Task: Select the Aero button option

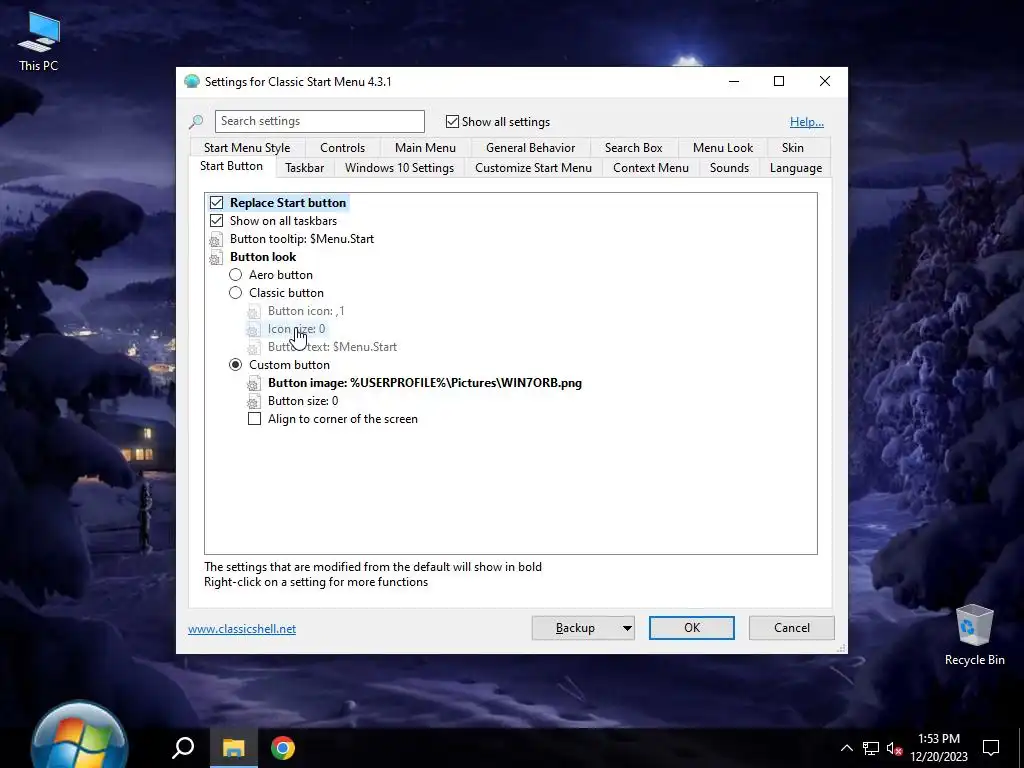Action: coord(235,275)
